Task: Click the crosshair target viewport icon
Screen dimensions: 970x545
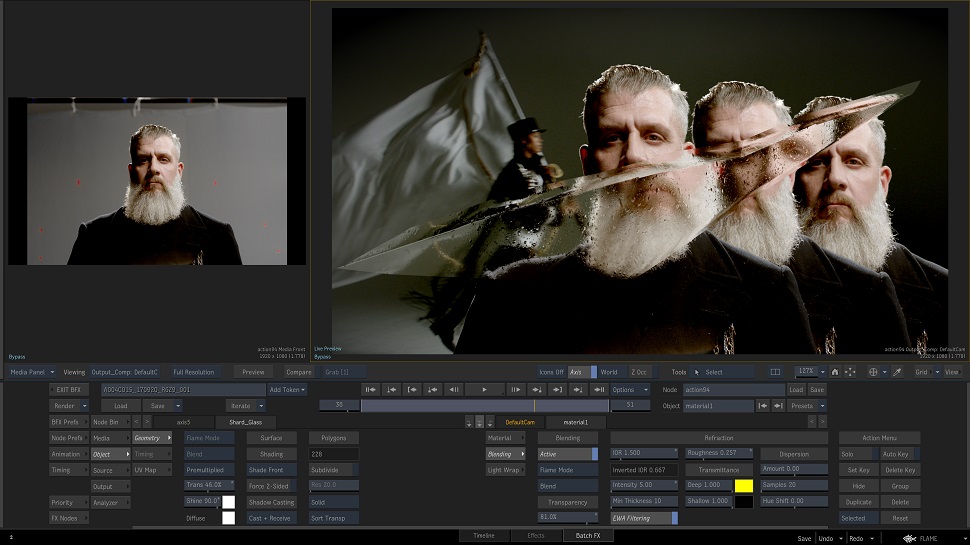Action: pyautogui.click(x=873, y=372)
